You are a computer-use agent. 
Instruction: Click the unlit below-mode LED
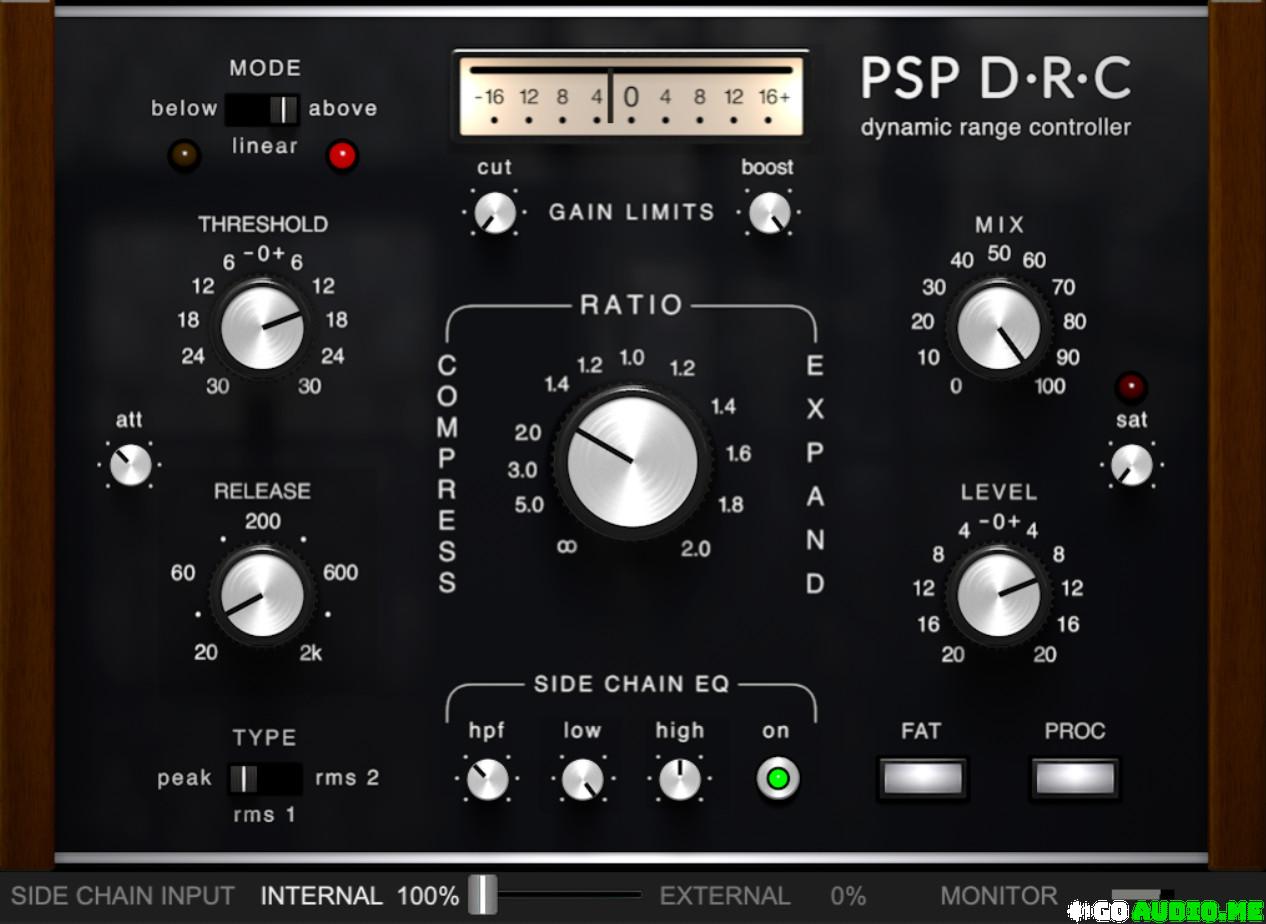184,155
